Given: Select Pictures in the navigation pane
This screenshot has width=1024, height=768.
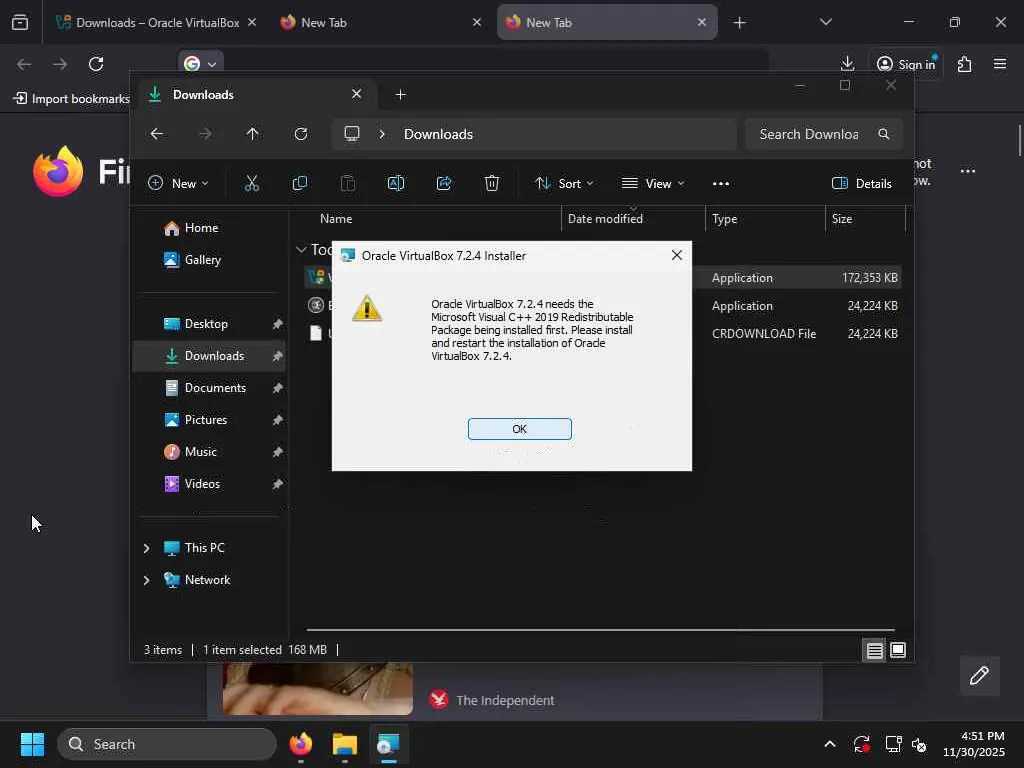Looking at the screenshot, I should pyautogui.click(x=209, y=420).
